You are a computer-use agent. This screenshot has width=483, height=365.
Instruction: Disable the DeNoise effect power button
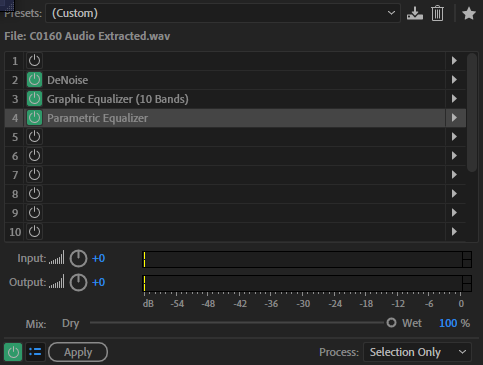34,80
